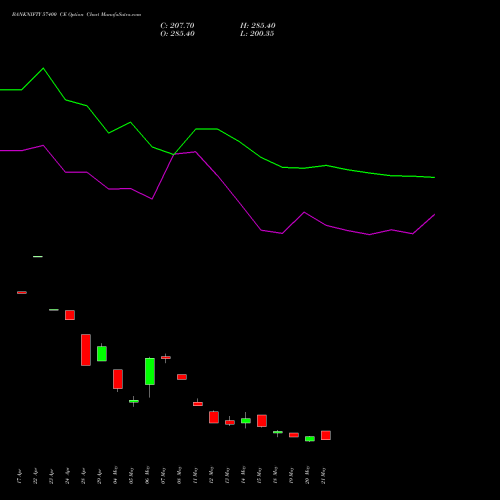Select the red candle for 12 May
Viewport: 500px width, 500px height.
click(214, 417)
